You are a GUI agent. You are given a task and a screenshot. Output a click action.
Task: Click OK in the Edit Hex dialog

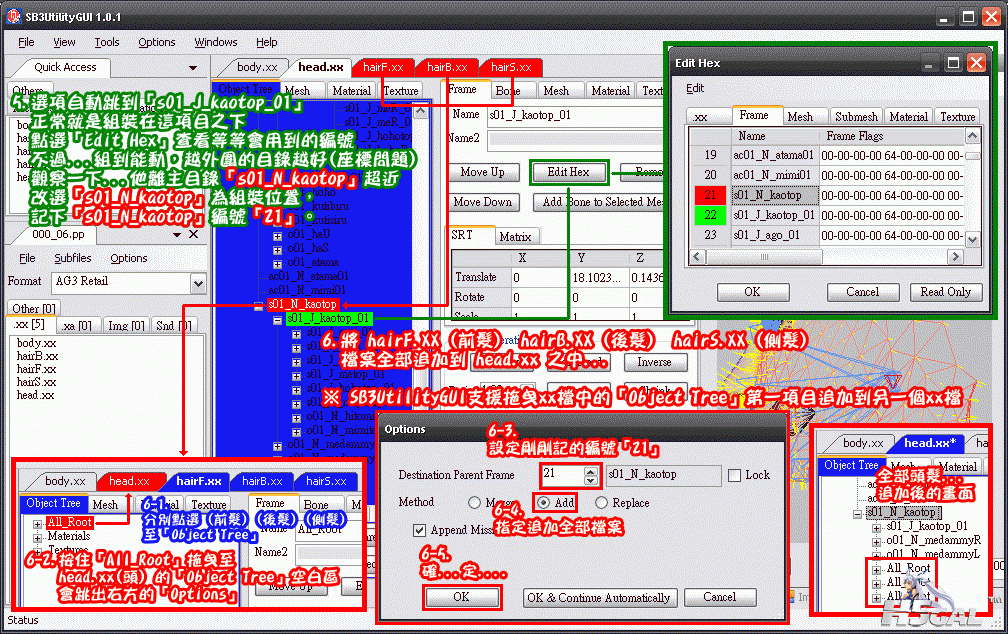[x=752, y=292]
